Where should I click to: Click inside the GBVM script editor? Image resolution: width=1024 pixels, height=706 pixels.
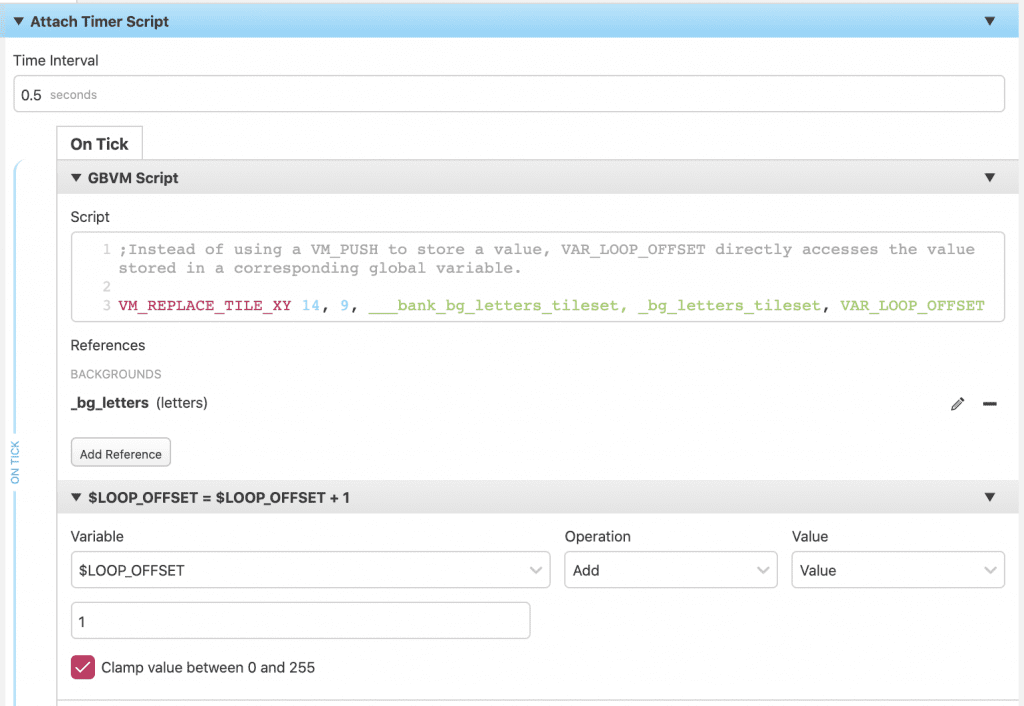pos(537,277)
